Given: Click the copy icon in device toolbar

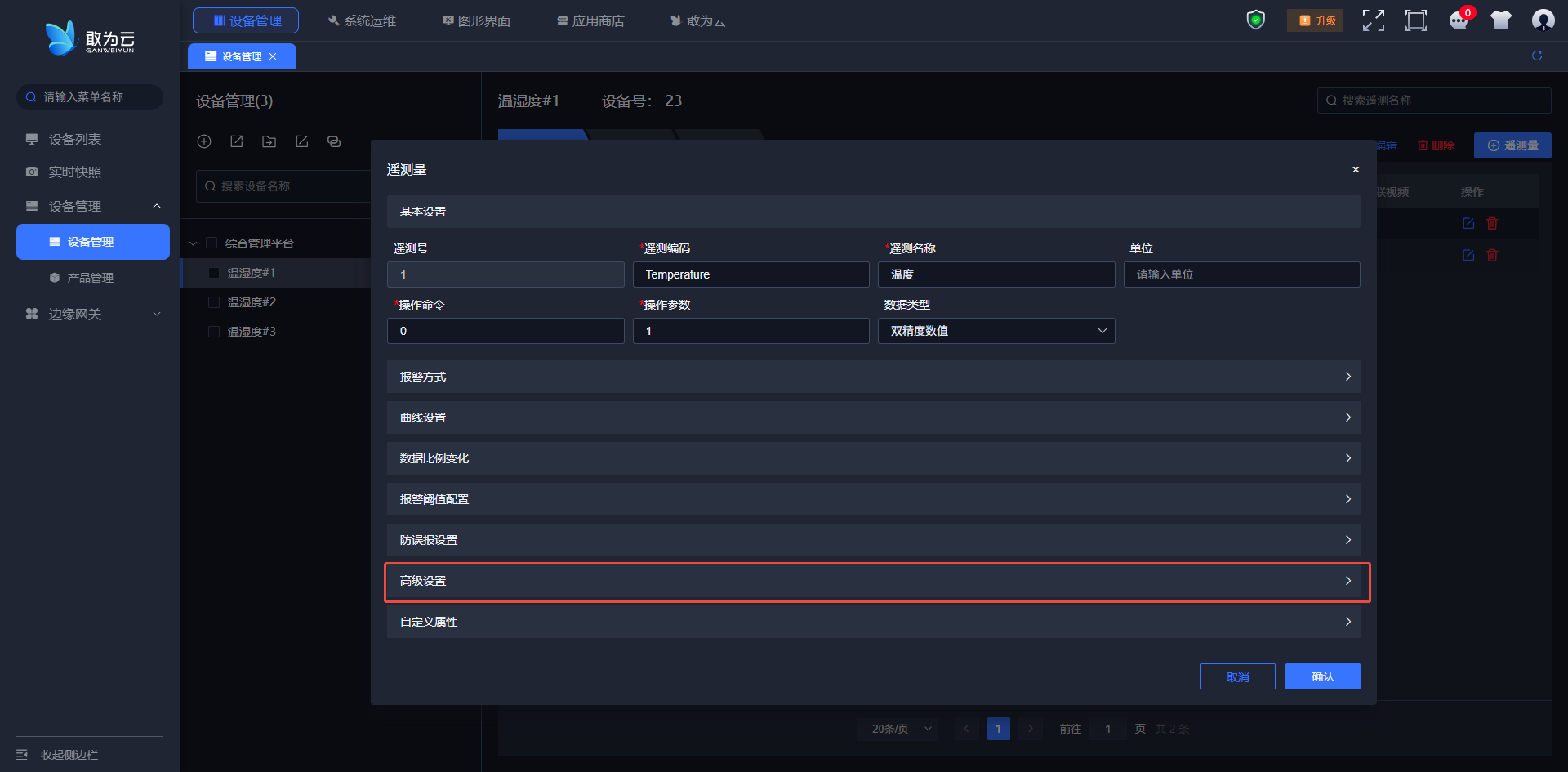Looking at the screenshot, I should 334,141.
